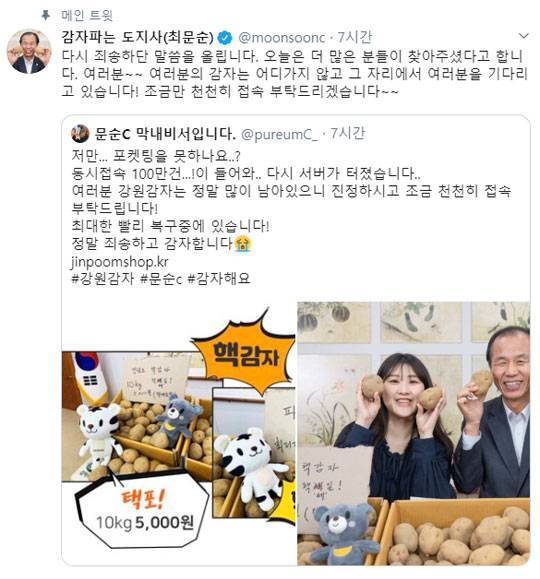Click the main tweet's apology text
540x579 pixels.
point(294,73)
